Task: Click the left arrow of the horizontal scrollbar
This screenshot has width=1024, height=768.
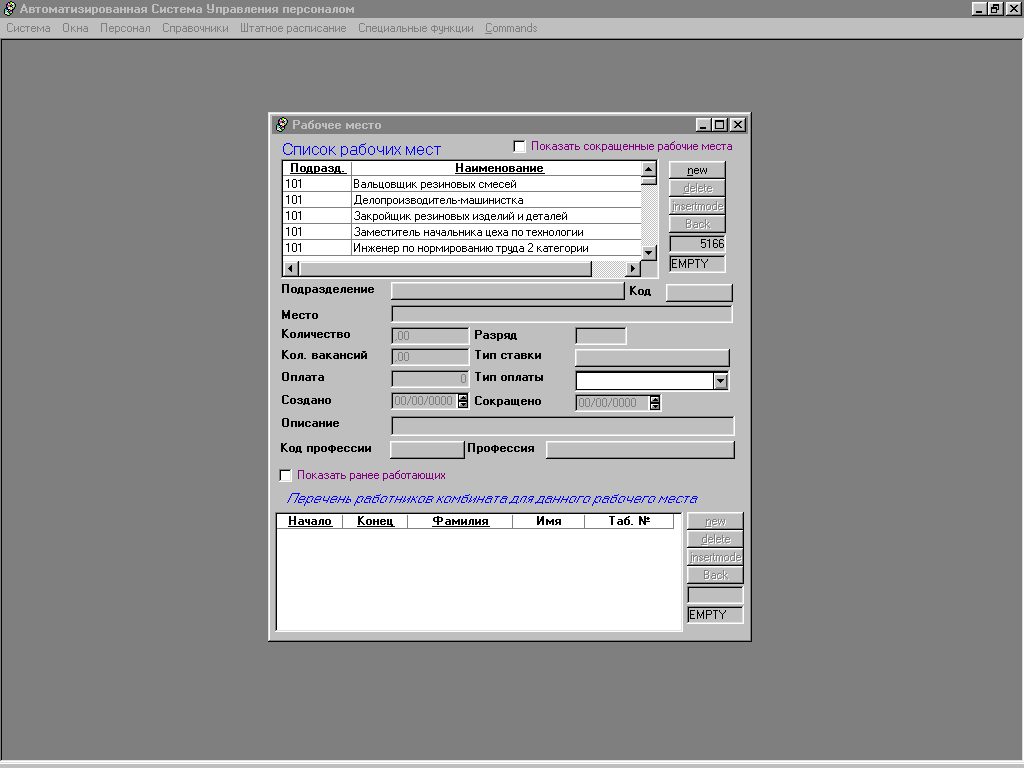Action: 291,269
